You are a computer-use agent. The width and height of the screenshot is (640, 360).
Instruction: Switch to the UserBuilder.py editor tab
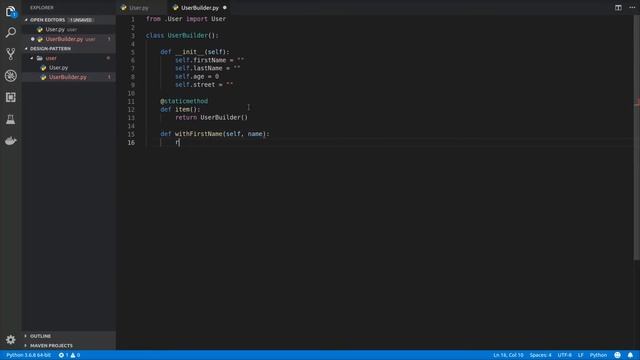200,8
